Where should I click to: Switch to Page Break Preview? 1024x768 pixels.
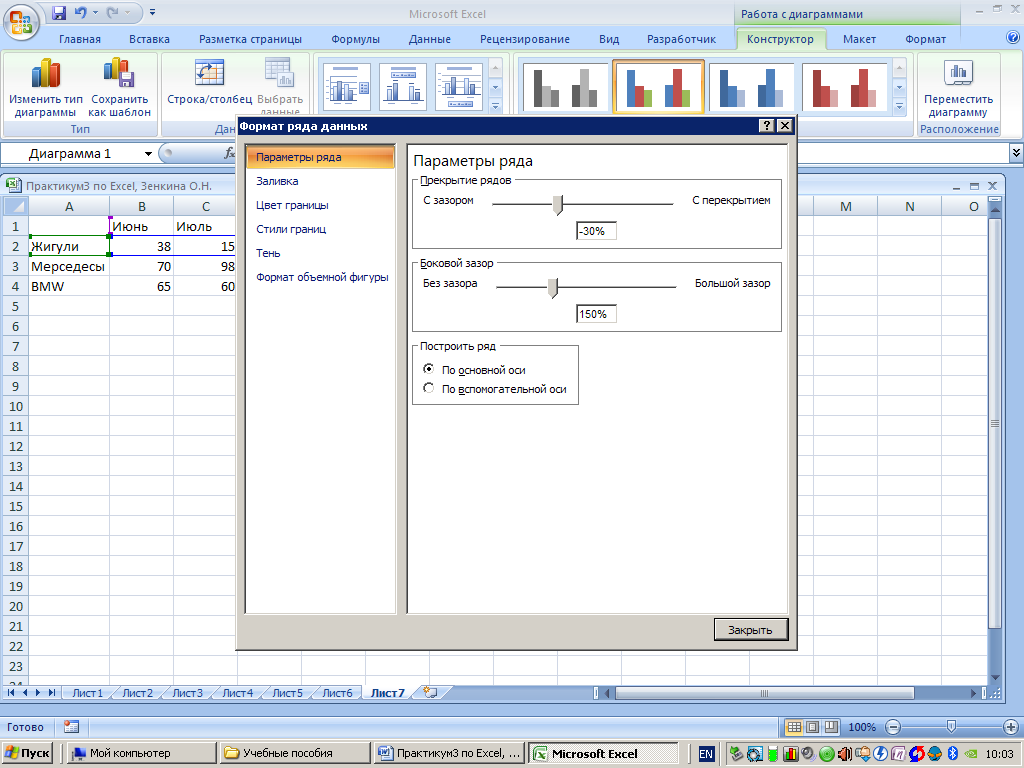click(831, 727)
